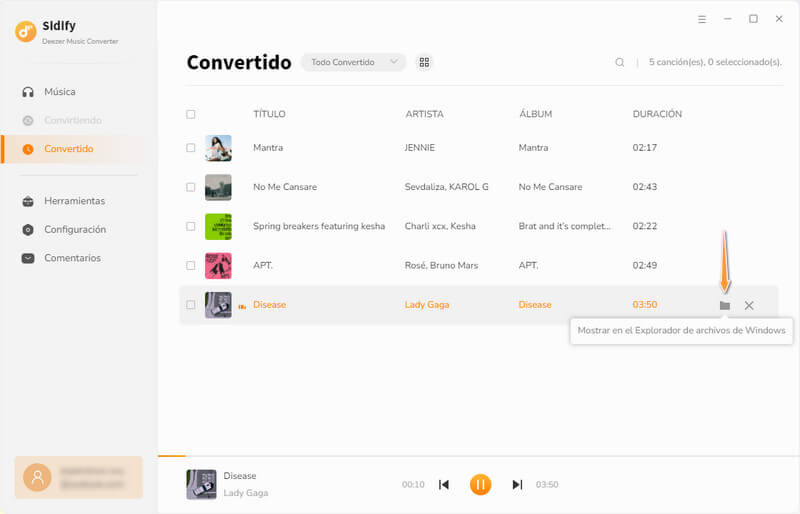Click the now-playing Disease cover in player
Screen dimensions: 800x514
(201, 484)
